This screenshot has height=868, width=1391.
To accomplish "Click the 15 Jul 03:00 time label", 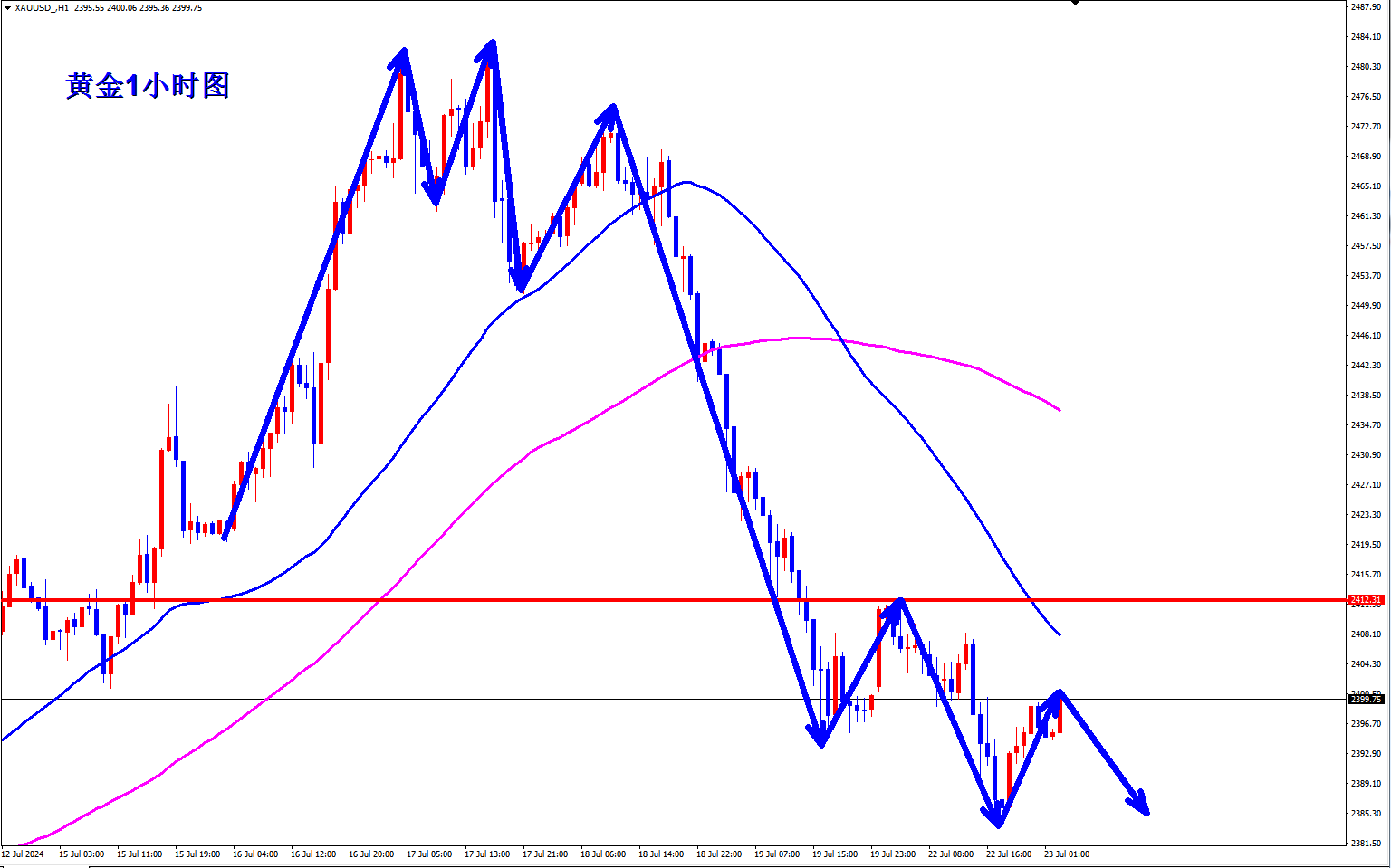I will 82,854.
